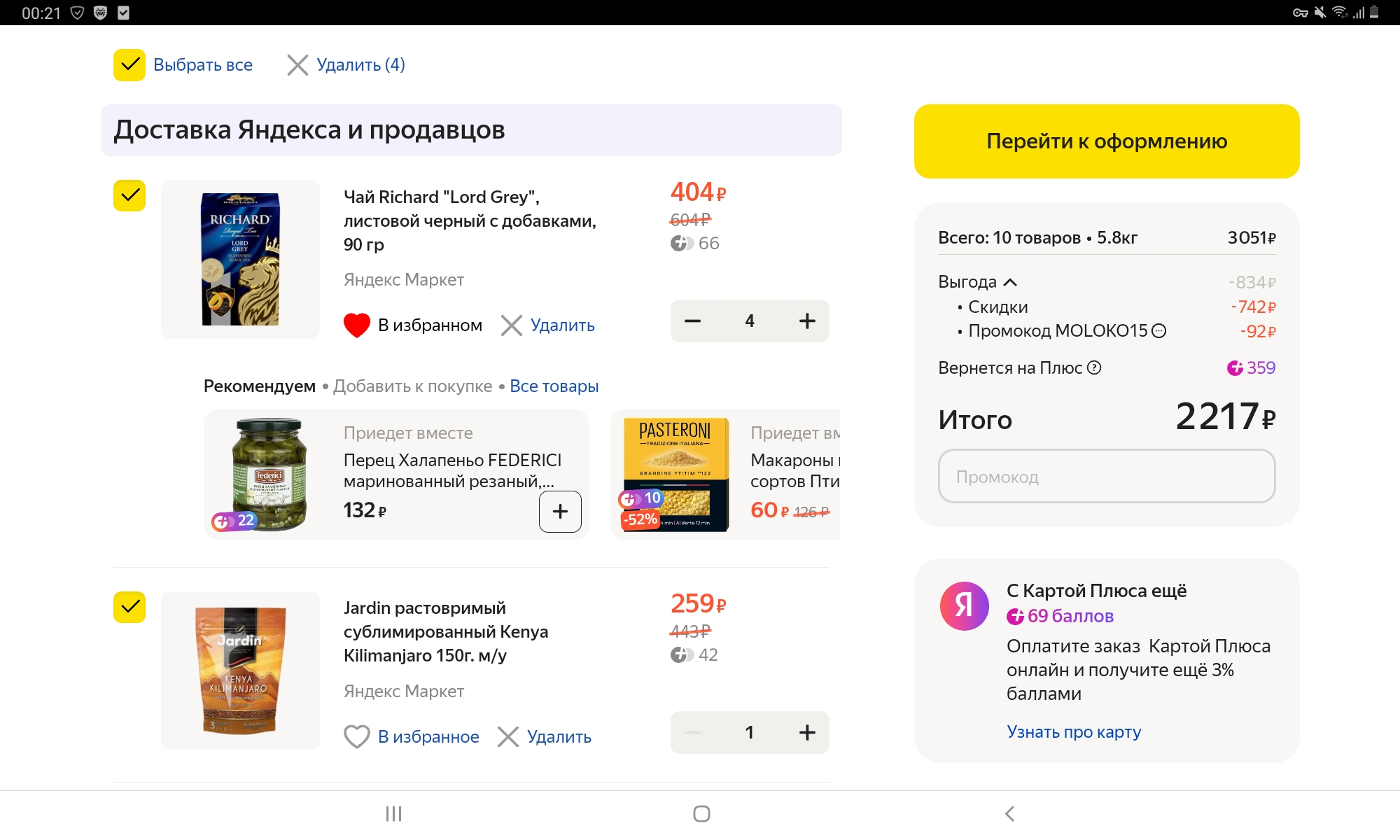Image resolution: width=1400 pixels, height=840 pixels.
Task: Open the Richard Lord Grey tea product image
Action: click(240, 259)
